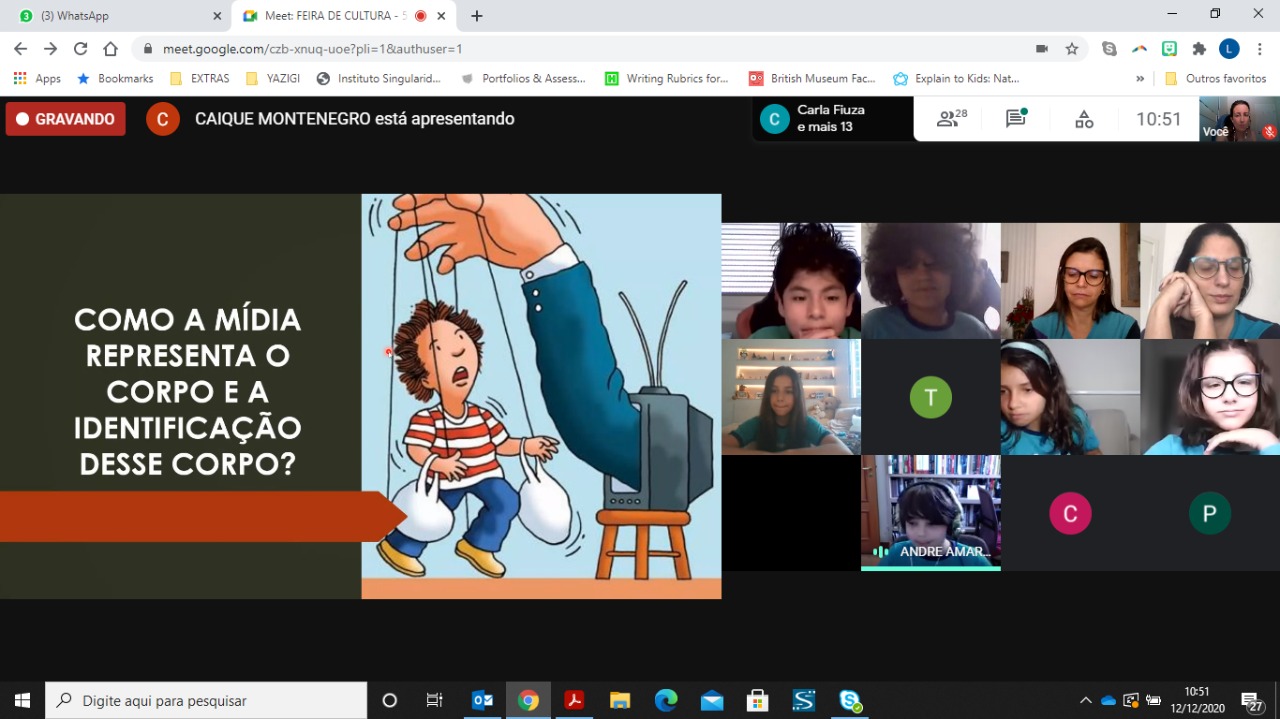Click the camera icon in address bar
1280x719 pixels.
point(1042,48)
